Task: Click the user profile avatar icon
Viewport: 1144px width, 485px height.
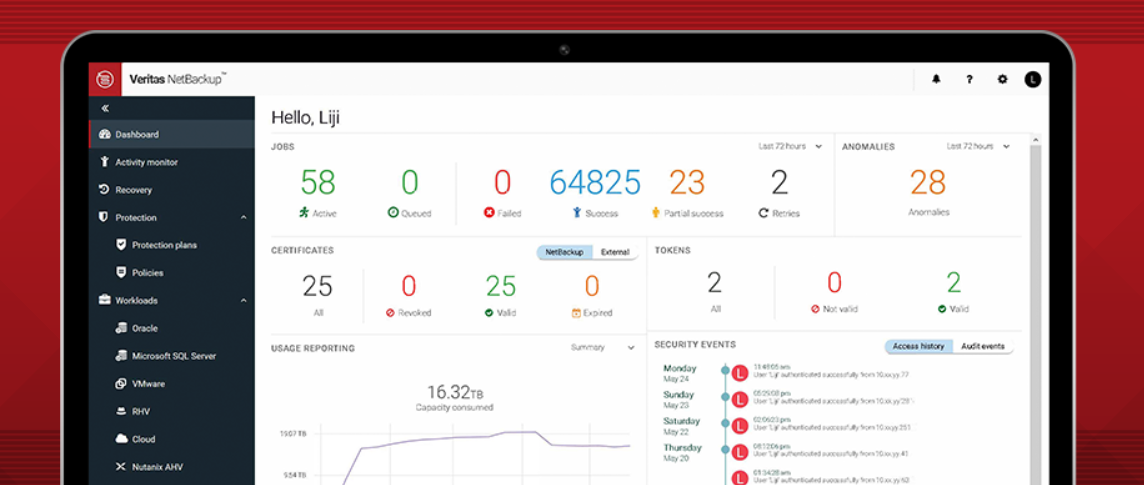Action: (1033, 80)
